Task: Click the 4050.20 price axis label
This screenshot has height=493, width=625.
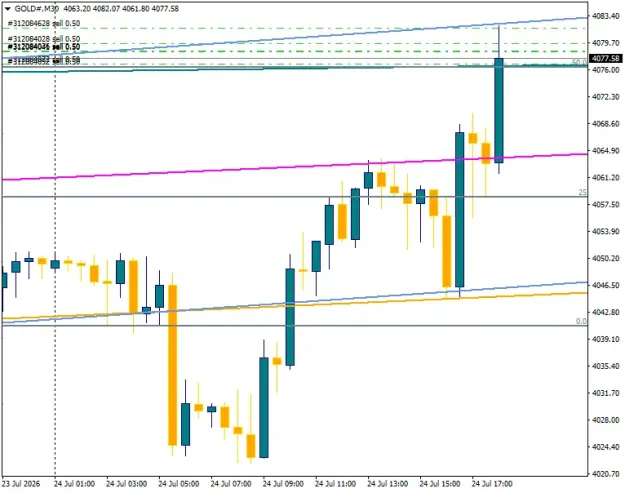Action: [x=605, y=259]
